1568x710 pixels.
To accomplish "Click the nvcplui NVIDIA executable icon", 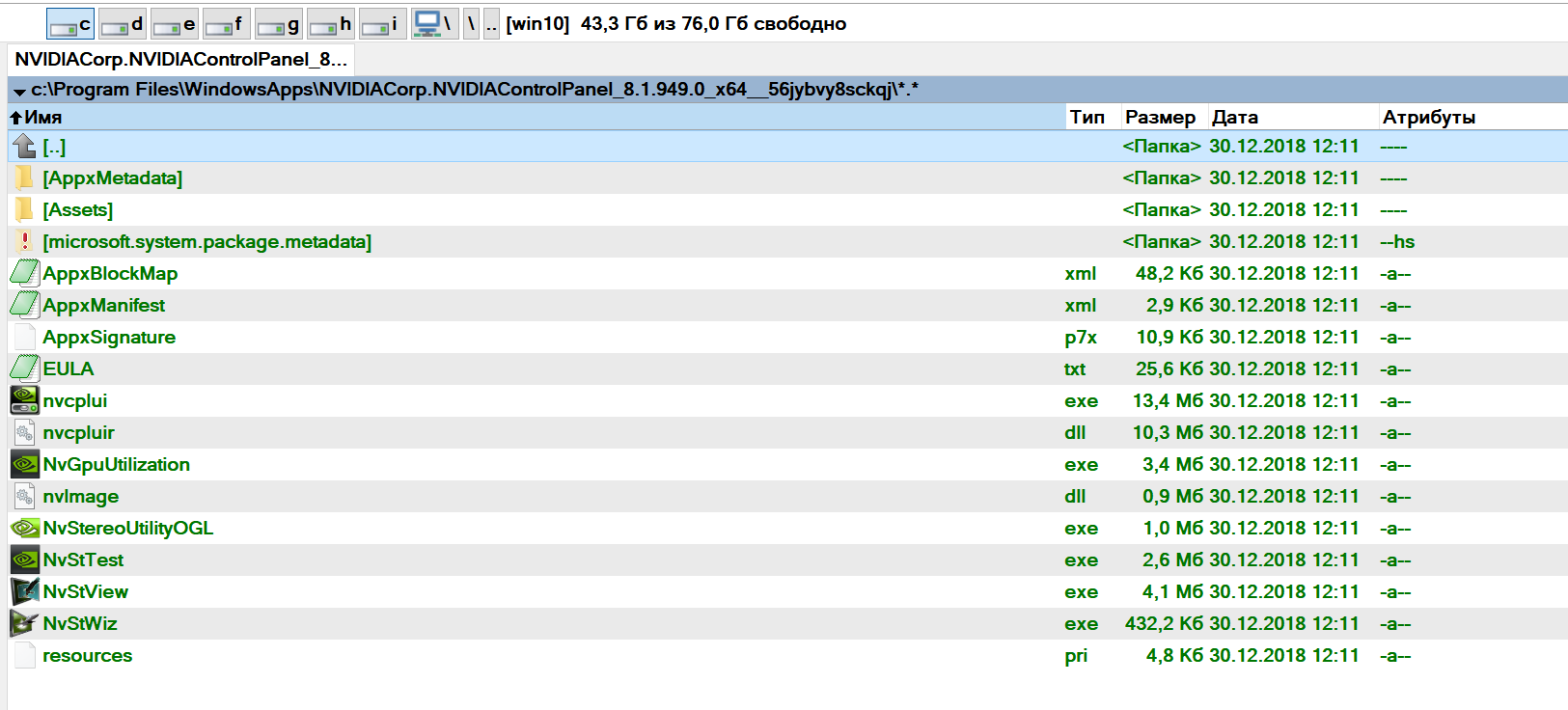I will click(24, 400).
